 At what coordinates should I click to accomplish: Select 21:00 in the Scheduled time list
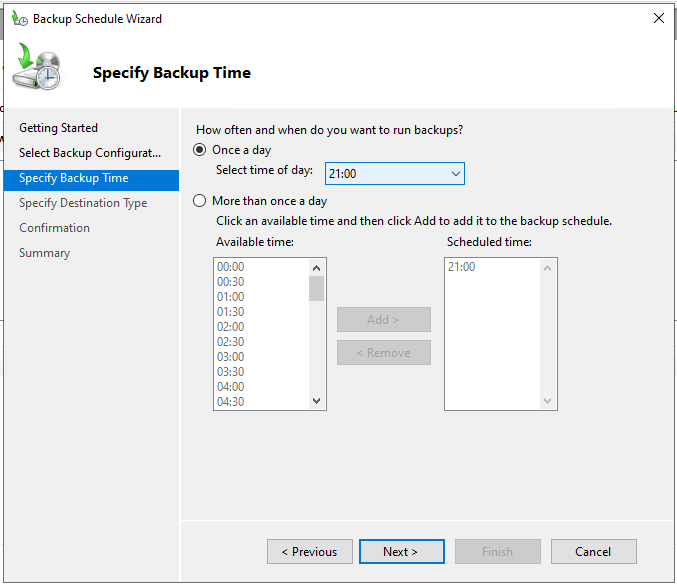tap(462, 267)
